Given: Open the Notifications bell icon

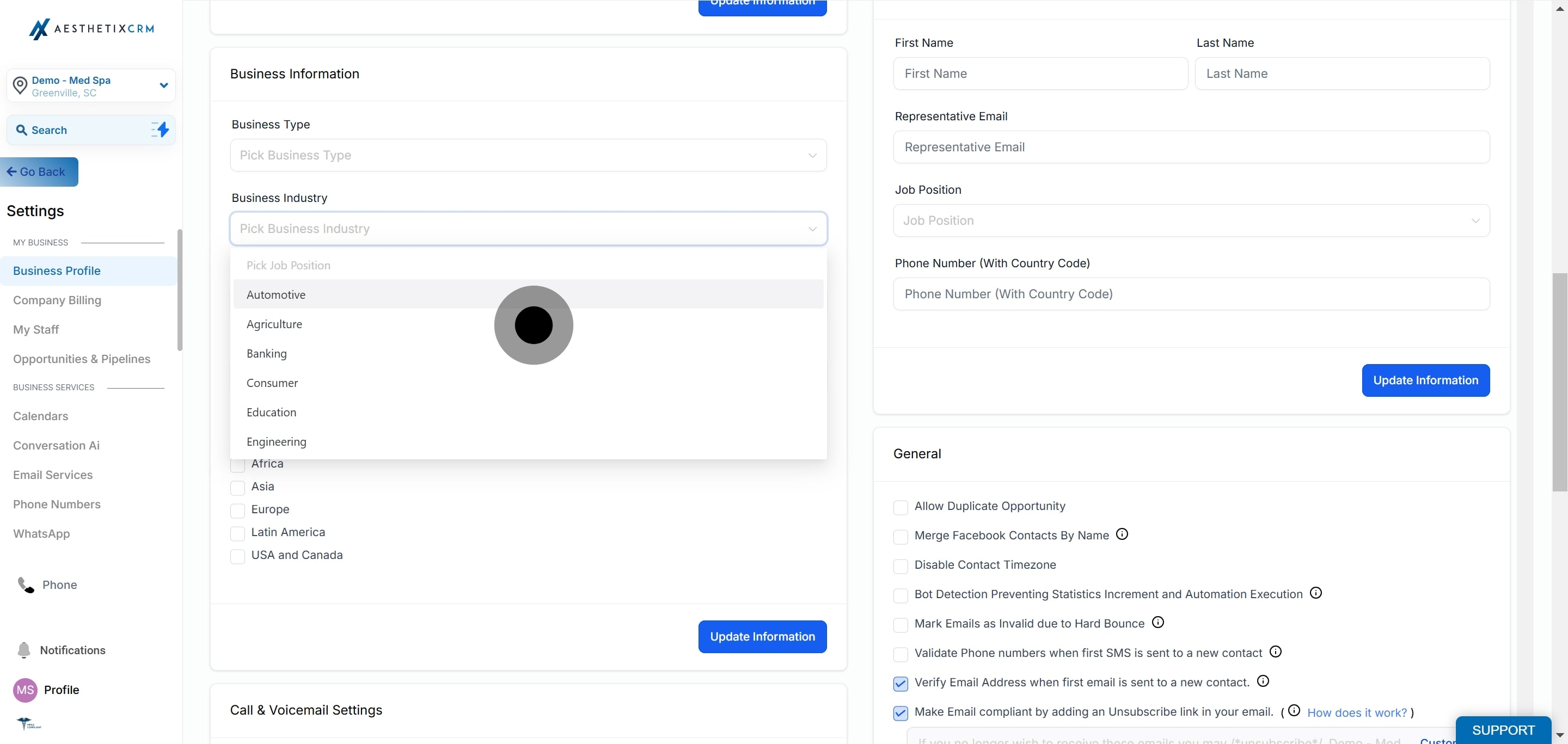Looking at the screenshot, I should (24, 650).
